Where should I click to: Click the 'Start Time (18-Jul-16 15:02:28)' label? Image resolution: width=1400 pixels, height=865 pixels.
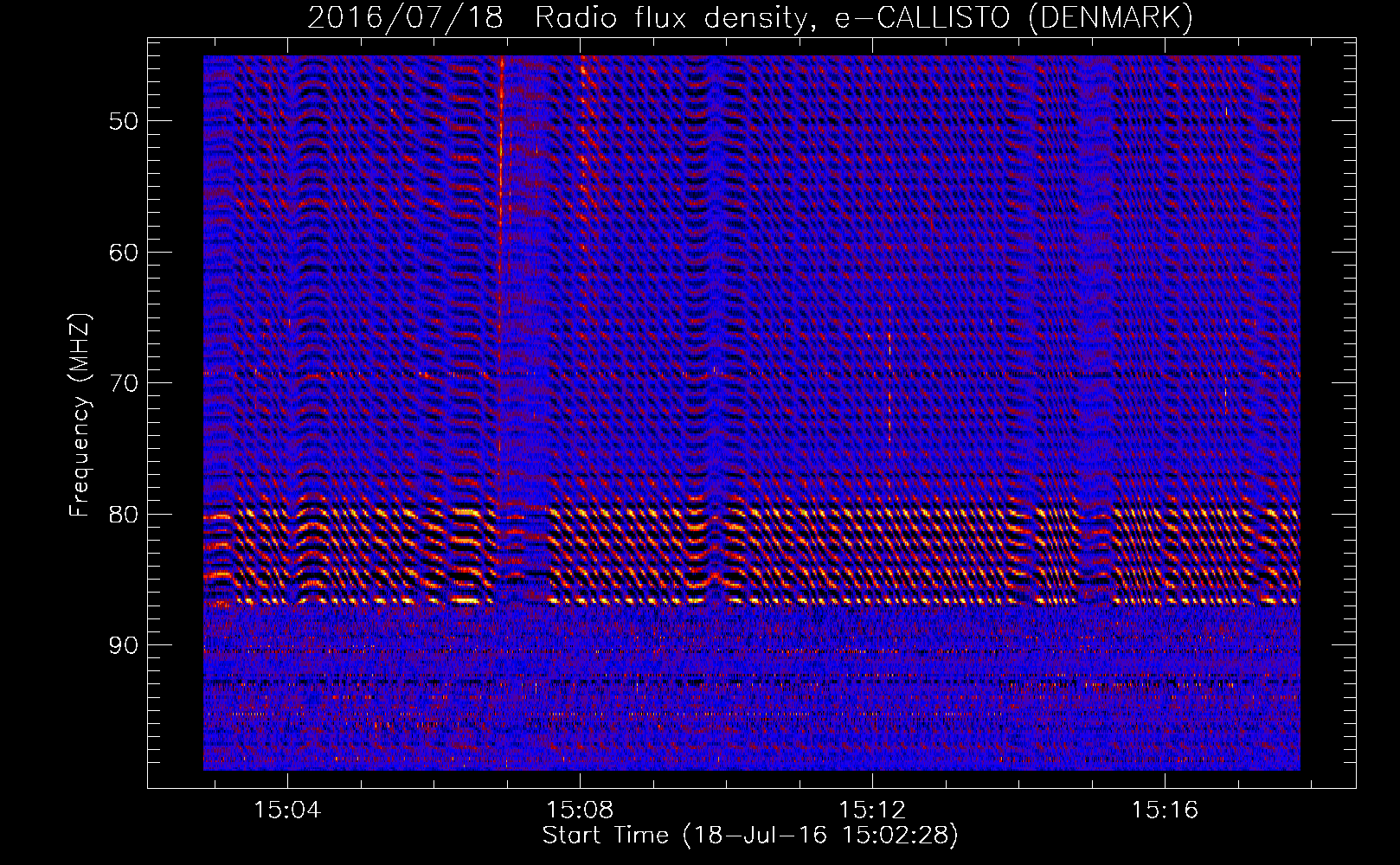[750, 836]
